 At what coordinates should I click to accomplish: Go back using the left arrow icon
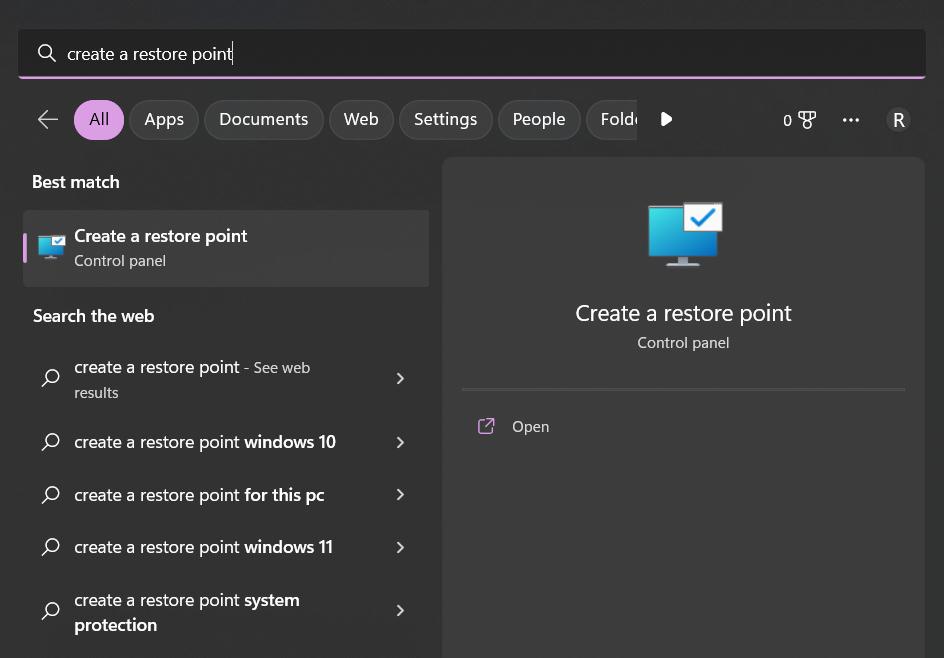pyautogui.click(x=48, y=119)
